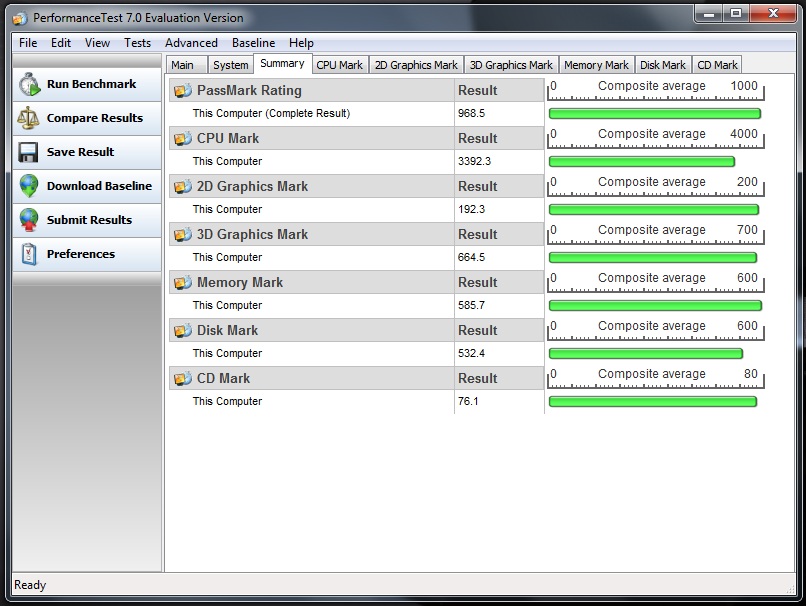Click the 3D Graphics Mark row icon
Image resolution: width=806 pixels, height=606 pixels.
pyautogui.click(x=183, y=234)
